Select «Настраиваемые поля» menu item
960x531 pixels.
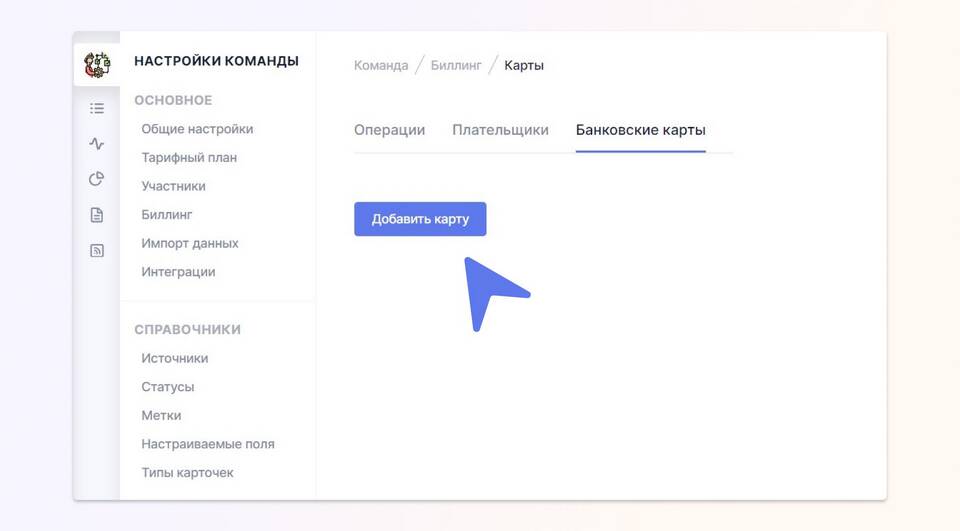point(207,444)
